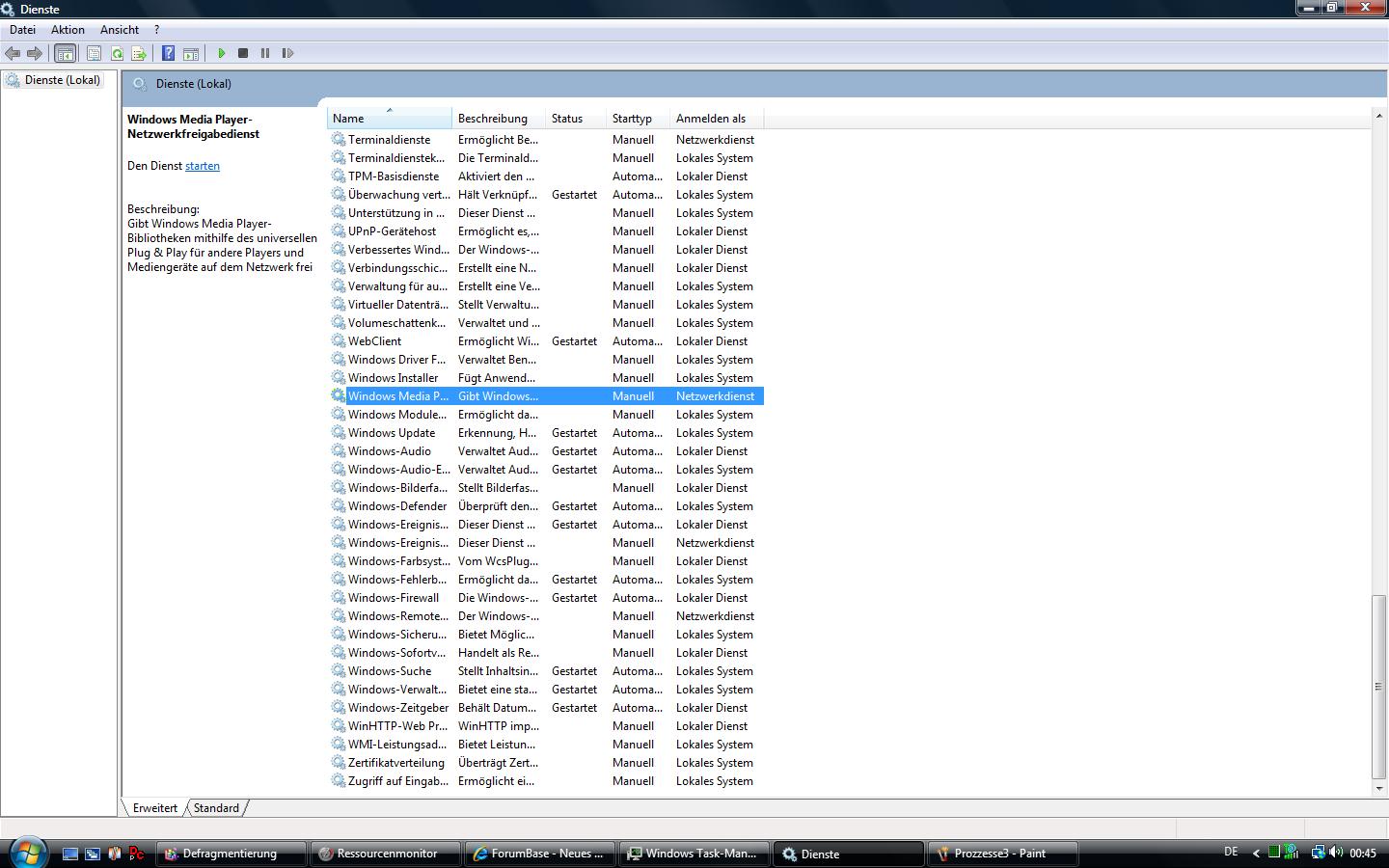Switch to Prozesse3 - Paint taskbar button

click(1003, 854)
